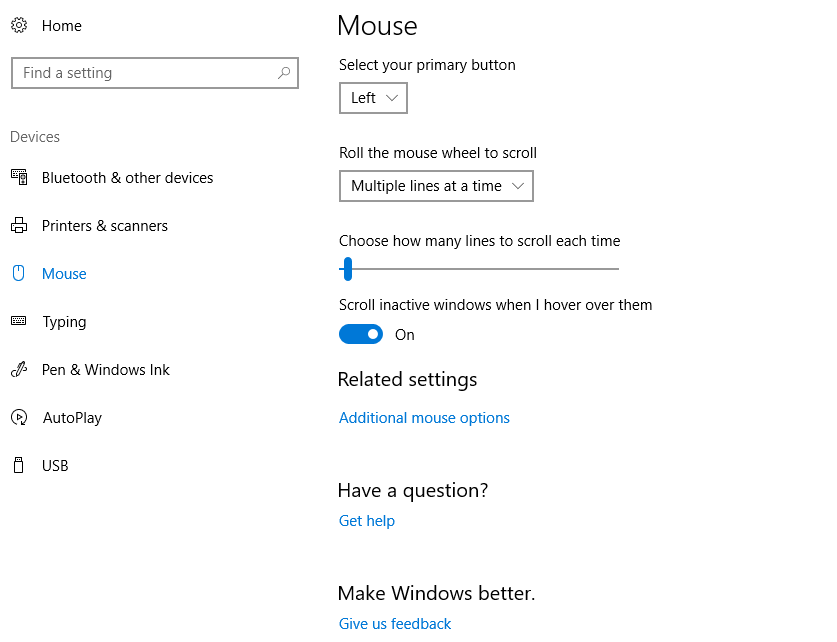The image size is (837, 642).
Task: Click the Get help link
Action: click(367, 521)
